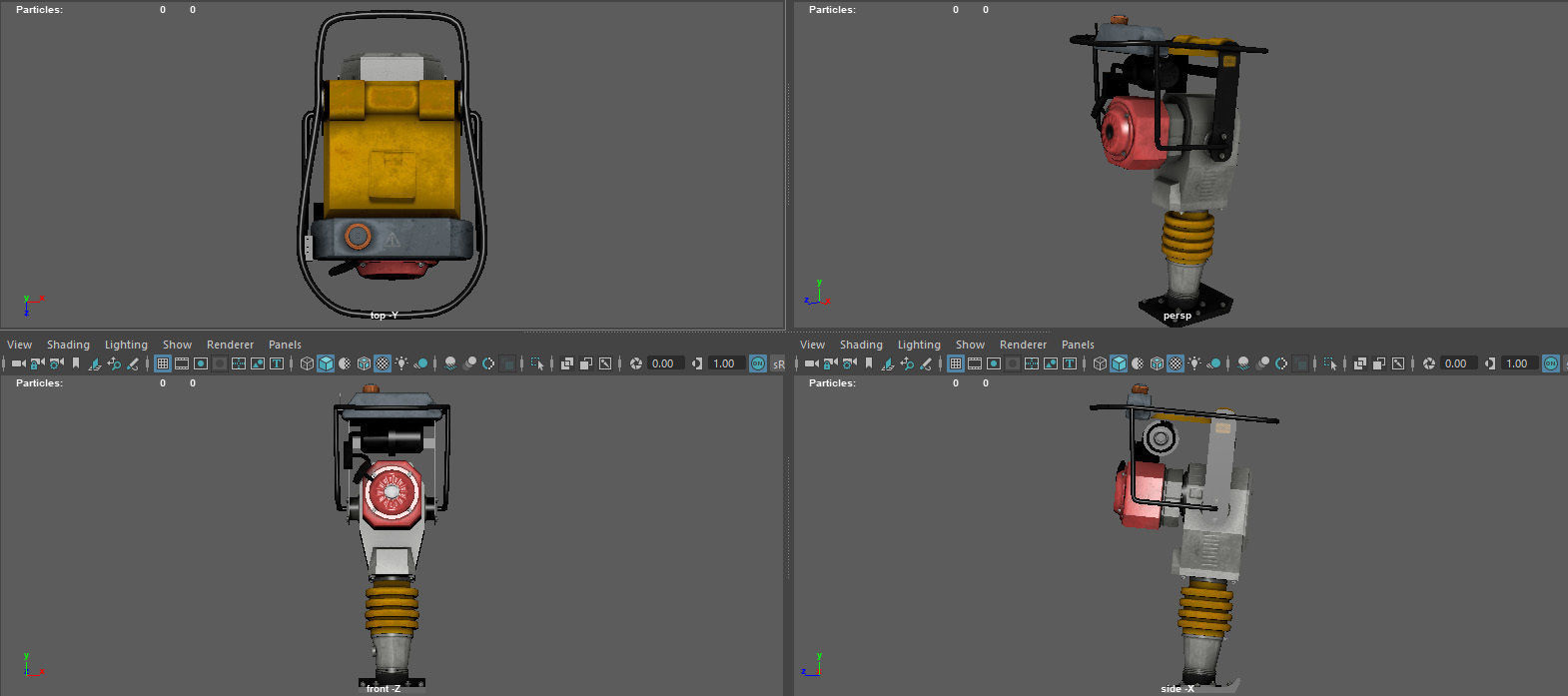This screenshot has width=1568, height=696.
Task: Click X-Ray icon in front view toolbar
Action: click(x=567, y=363)
